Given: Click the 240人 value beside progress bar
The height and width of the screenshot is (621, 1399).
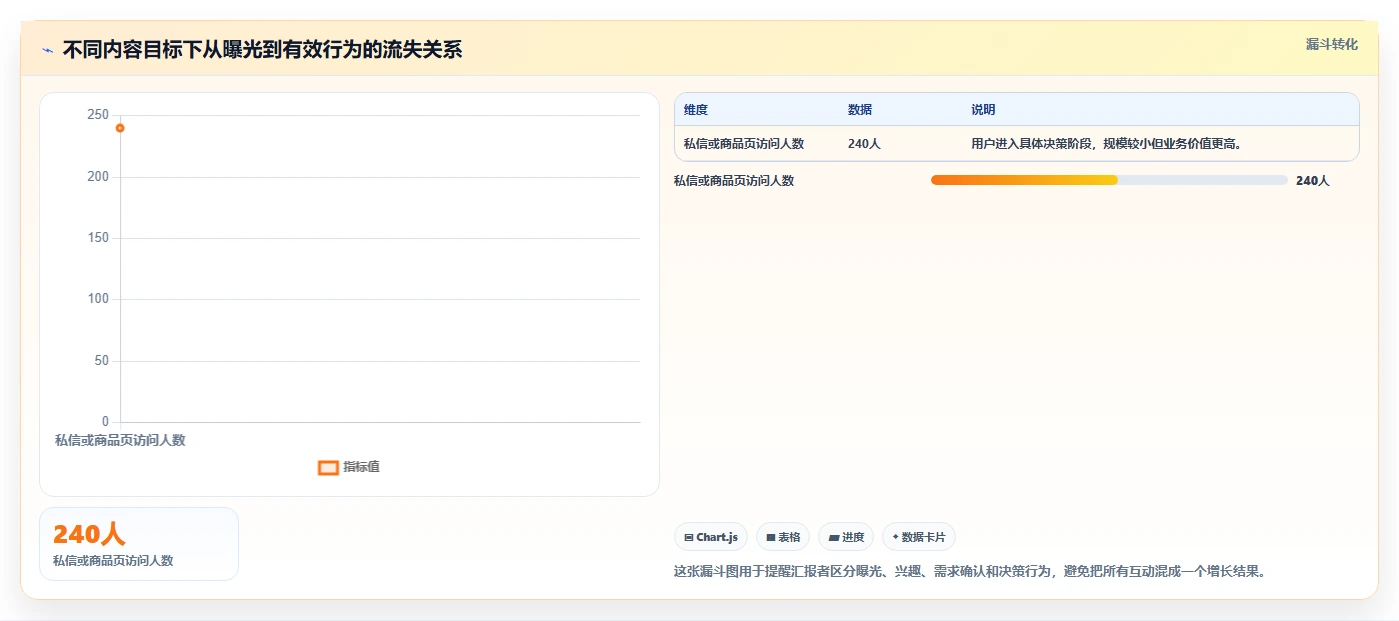Looking at the screenshot, I should (x=1313, y=181).
